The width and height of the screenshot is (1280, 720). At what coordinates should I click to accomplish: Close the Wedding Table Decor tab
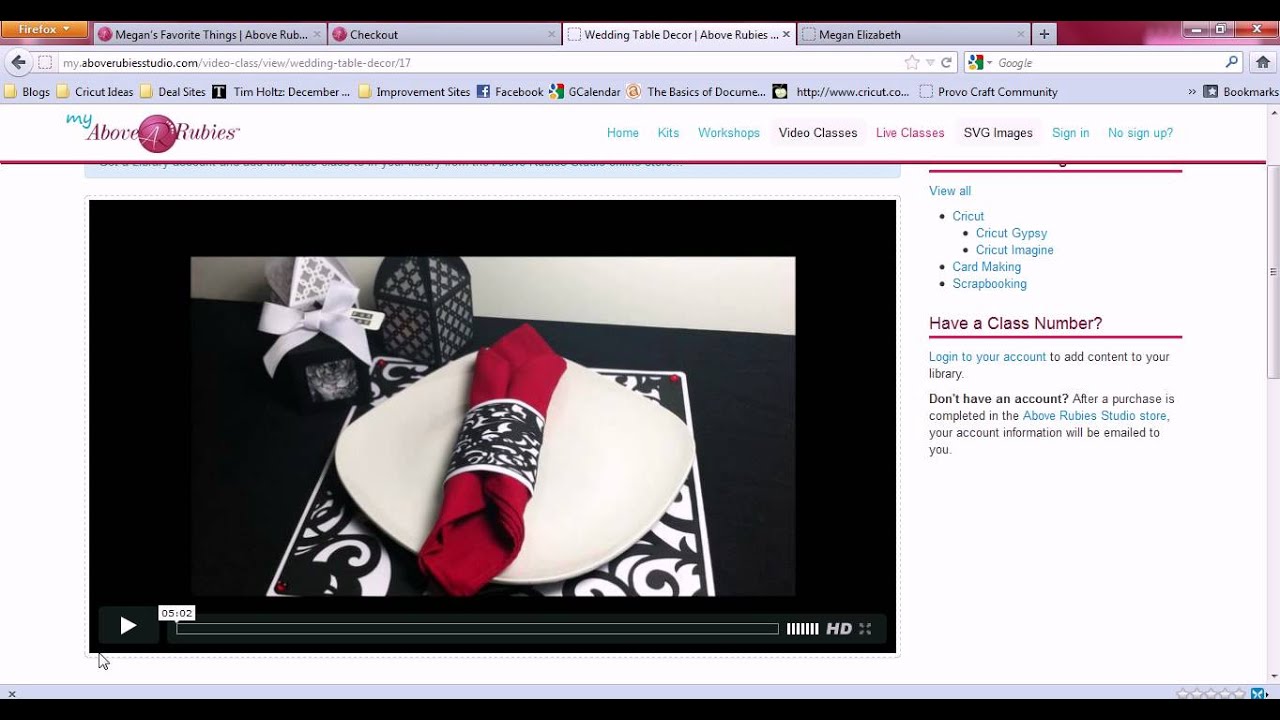tap(786, 34)
